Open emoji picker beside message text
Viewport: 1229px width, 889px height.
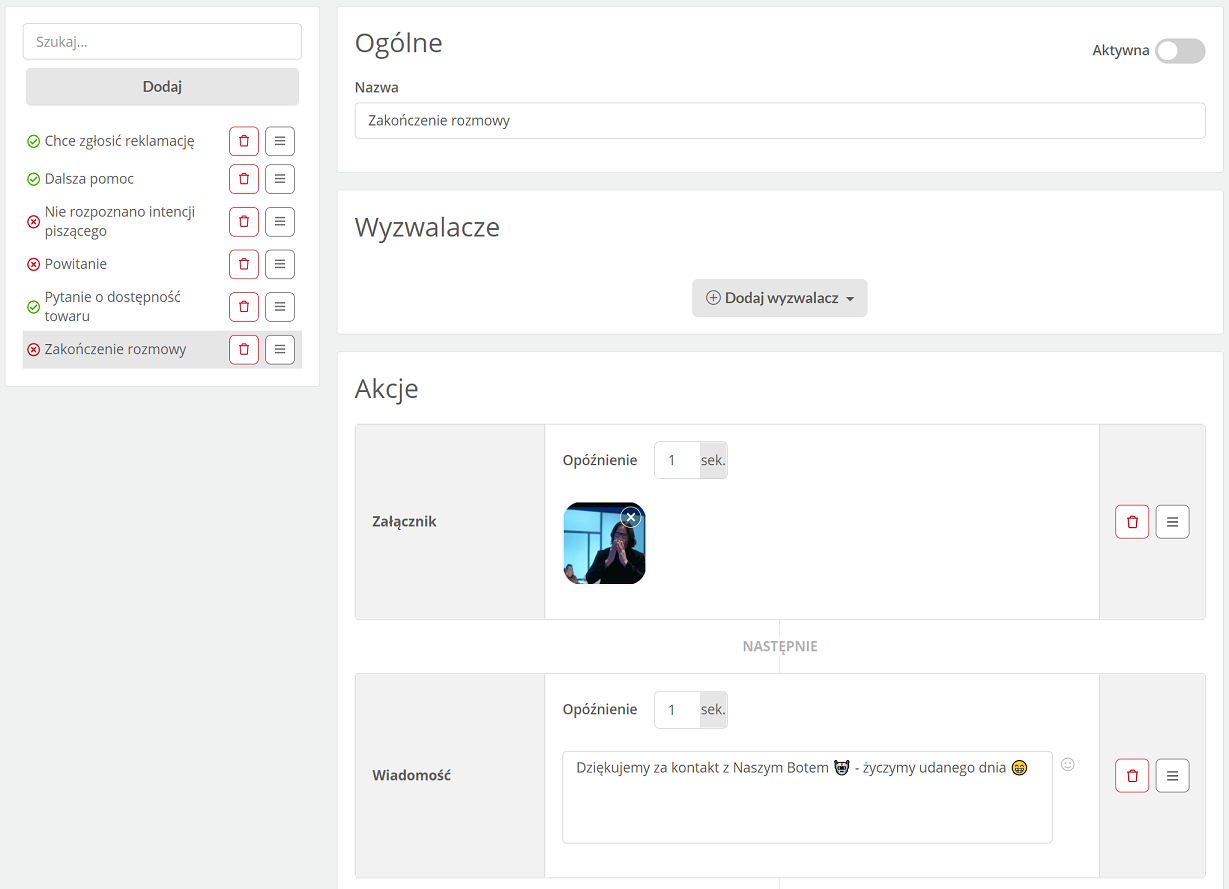1068,765
